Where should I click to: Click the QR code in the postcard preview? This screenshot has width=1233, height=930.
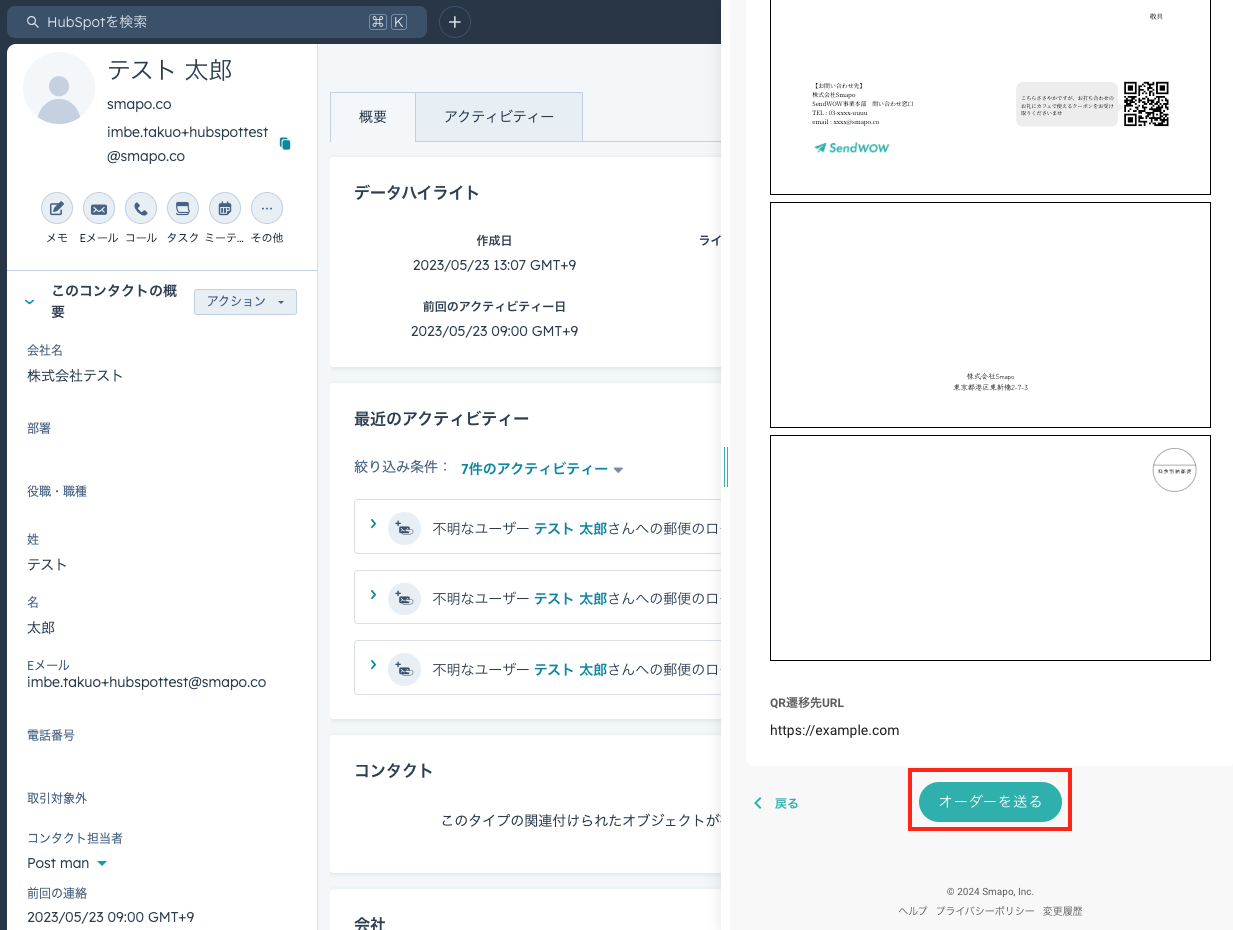1146,104
